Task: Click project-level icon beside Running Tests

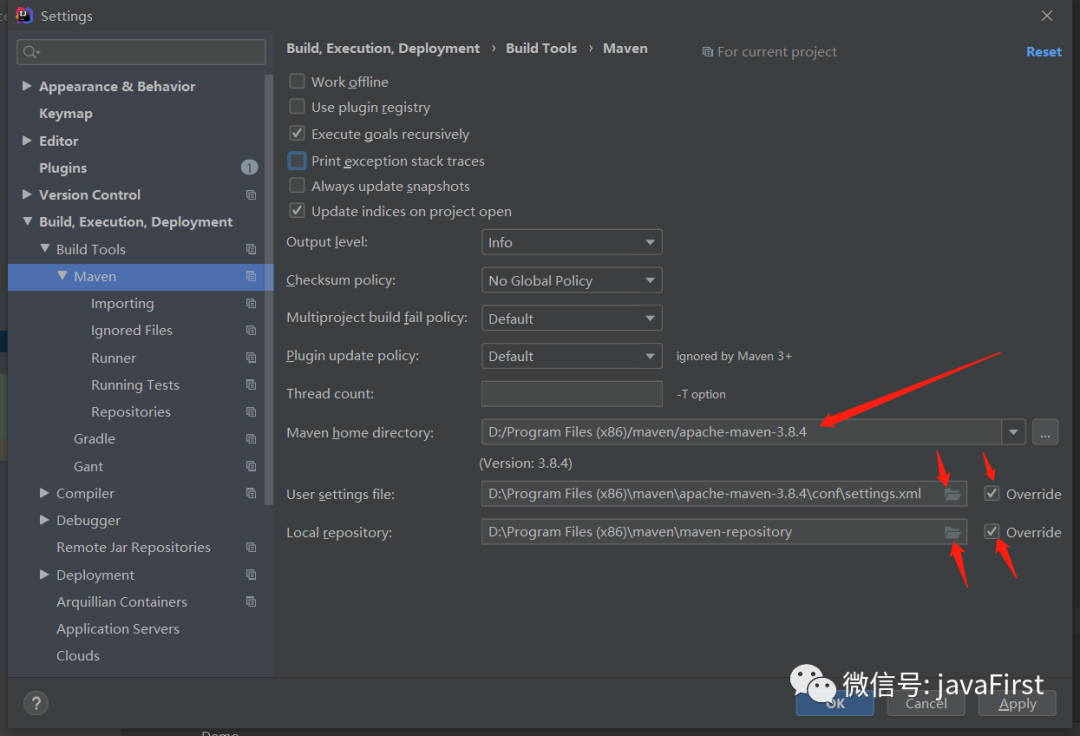Action: [251, 385]
